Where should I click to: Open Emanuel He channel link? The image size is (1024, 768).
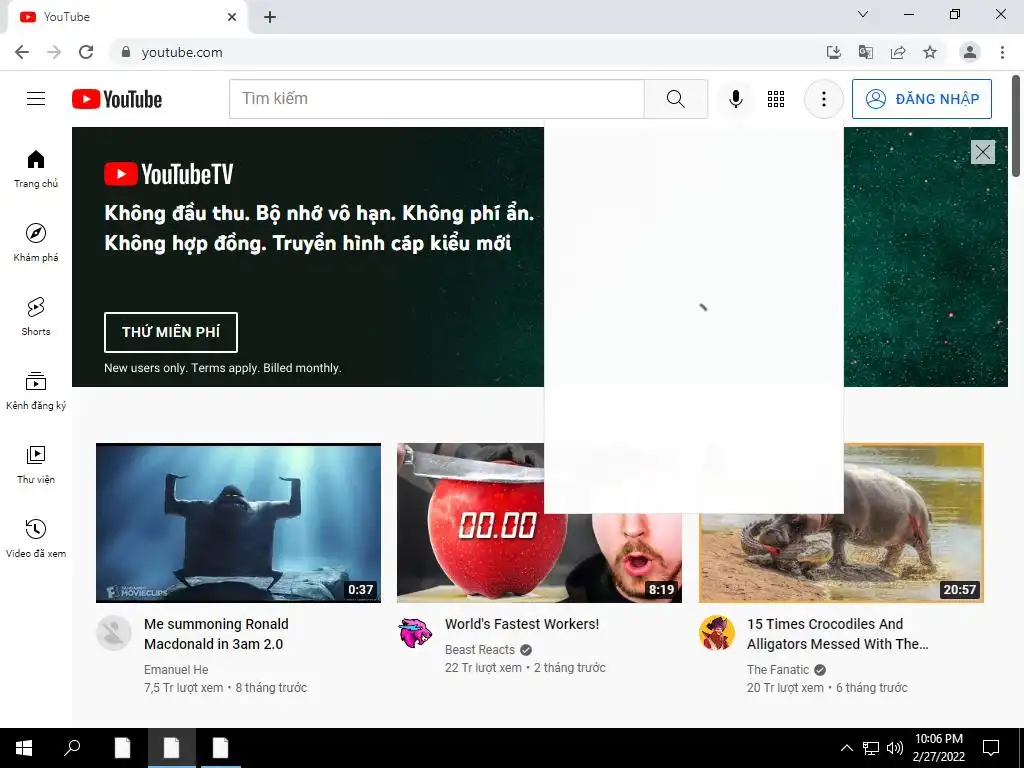(x=176, y=669)
